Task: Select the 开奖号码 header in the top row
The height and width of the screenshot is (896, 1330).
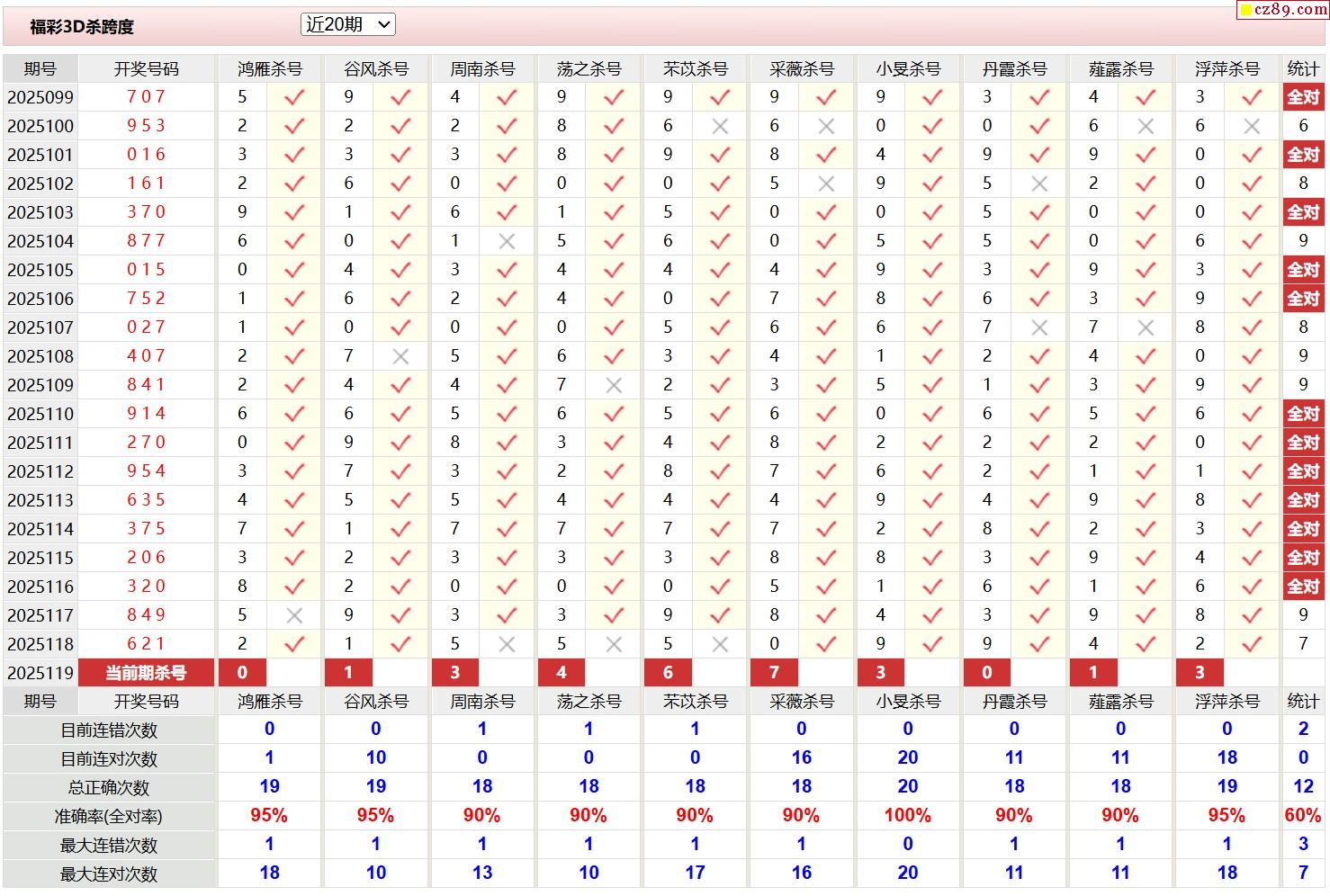Action: tap(147, 69)
